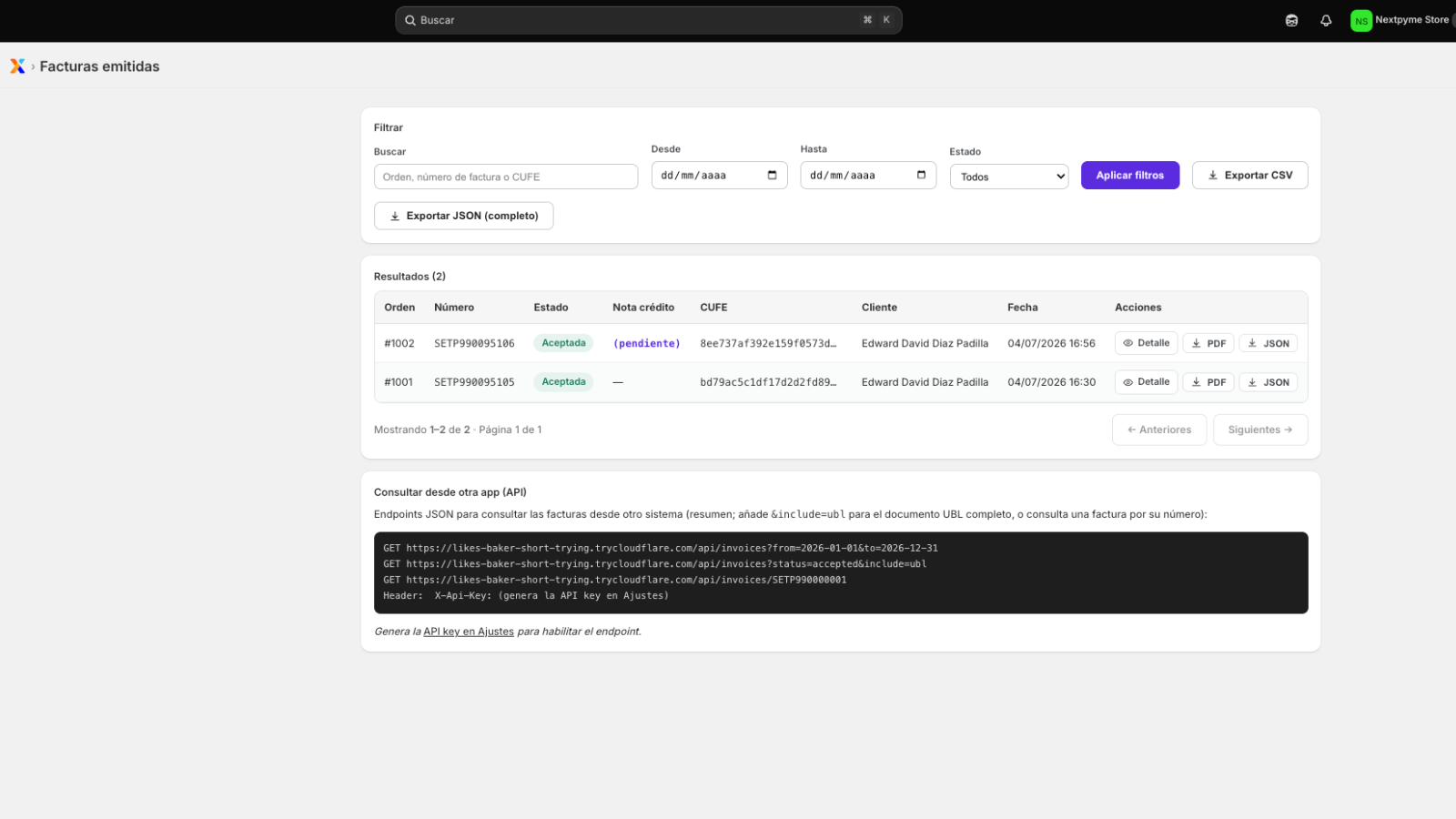This screenshot has height=819, width=1456.
Task: Download JSON for order #1001
Action: click(x=1269, y=382)
